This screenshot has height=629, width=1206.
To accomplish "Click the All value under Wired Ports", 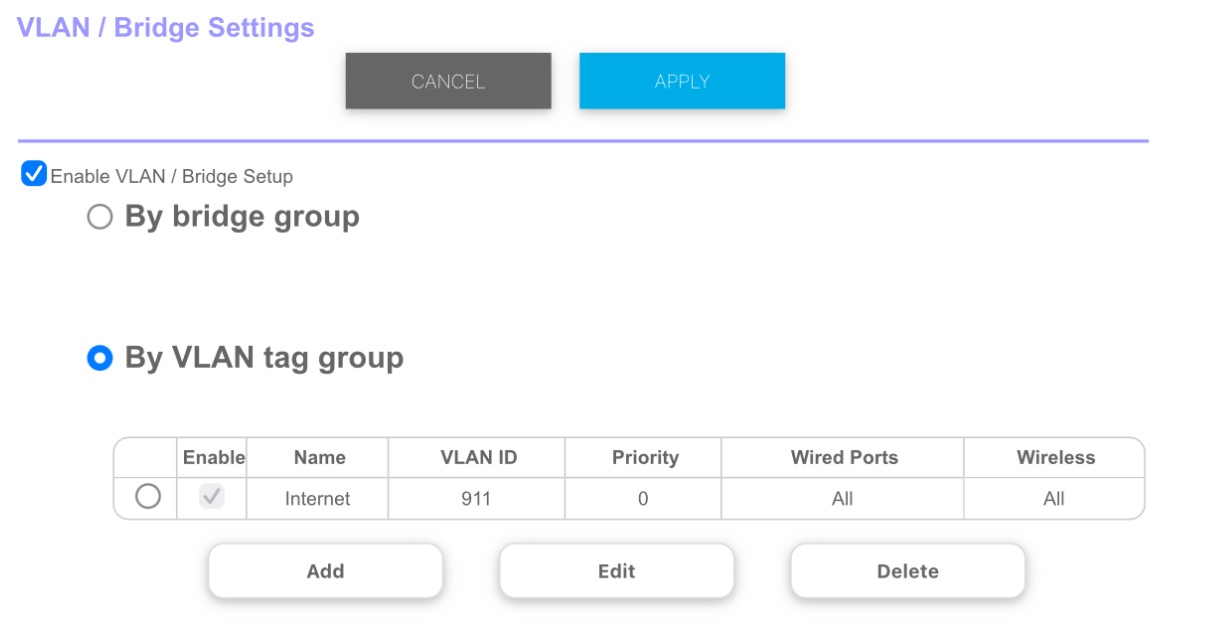I will 842,498.
